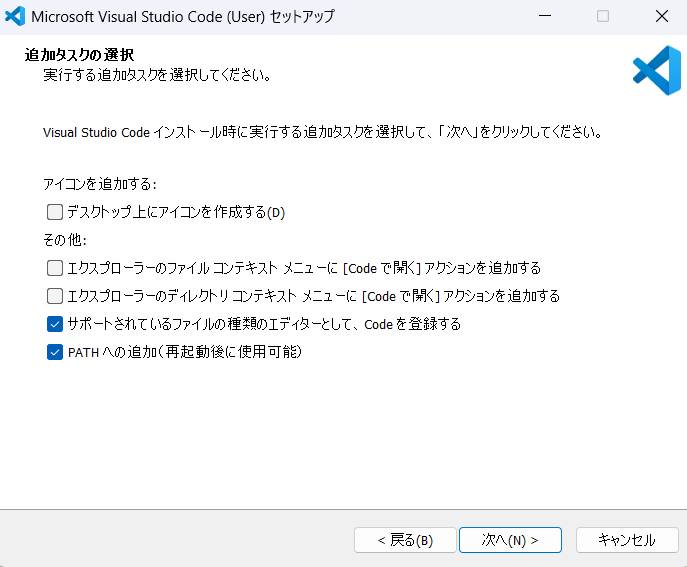Click the Microsoft Visual Studio Code (User) セットアップ title

tap(183, 17)
